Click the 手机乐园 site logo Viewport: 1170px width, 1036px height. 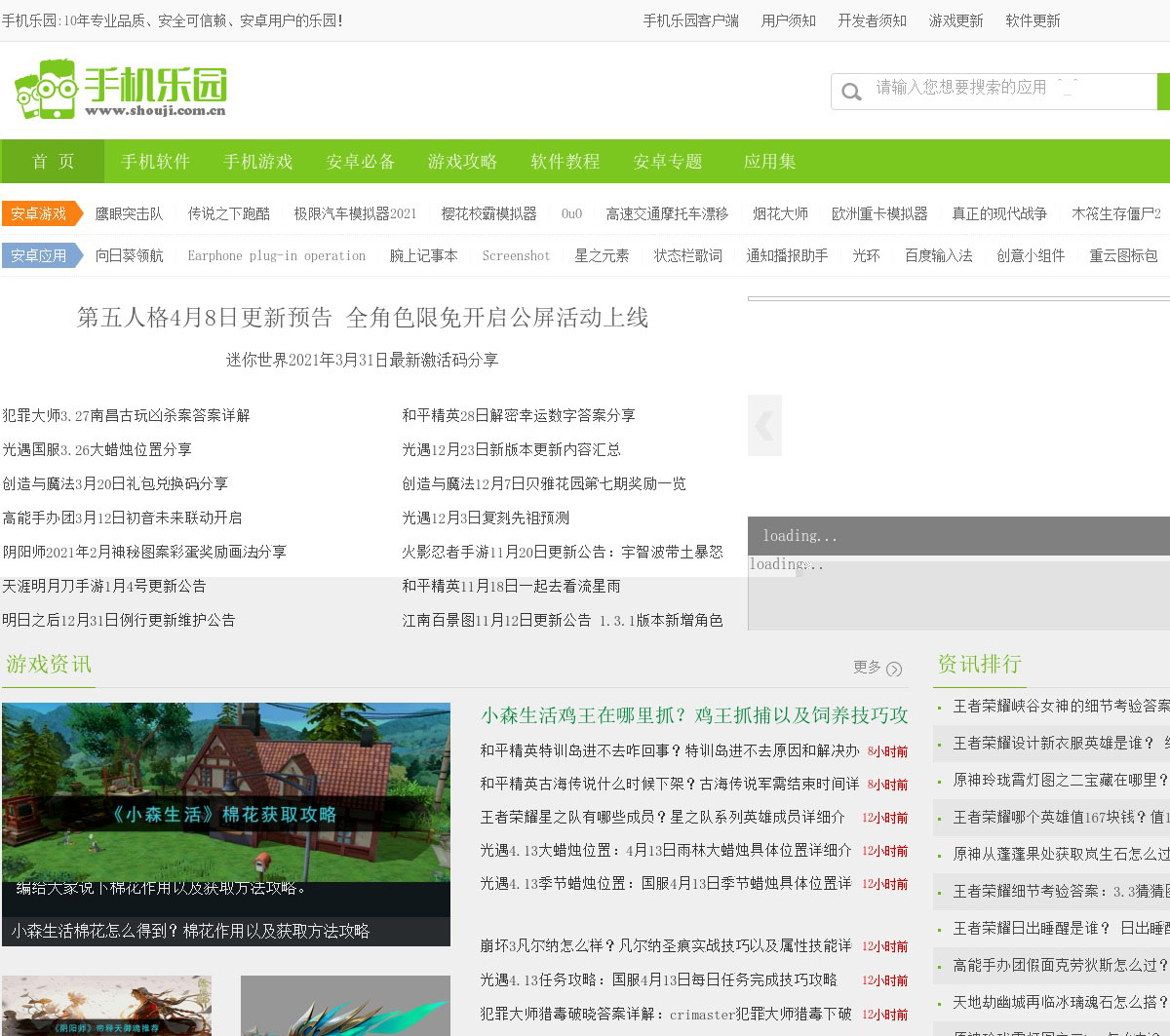point(121,90)
